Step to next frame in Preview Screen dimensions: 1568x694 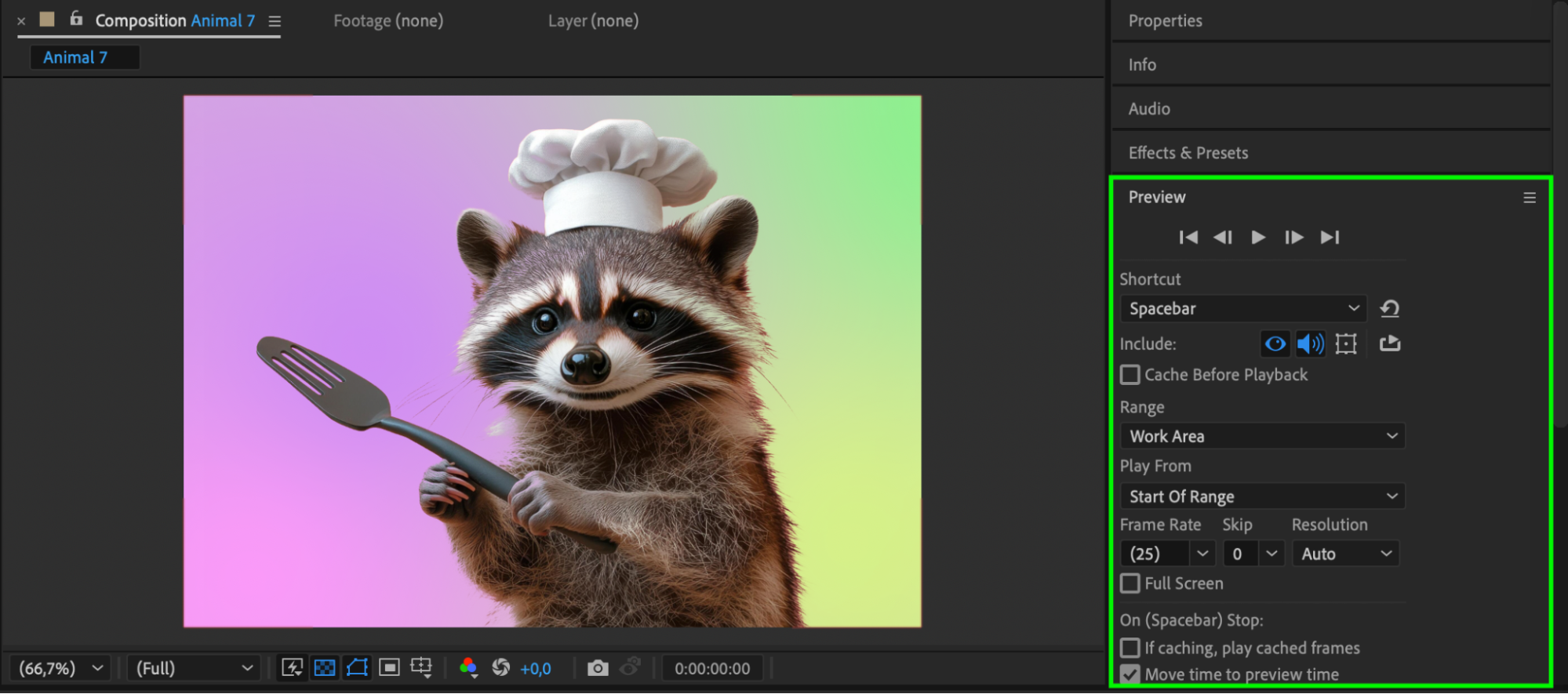coord(1293,238)
